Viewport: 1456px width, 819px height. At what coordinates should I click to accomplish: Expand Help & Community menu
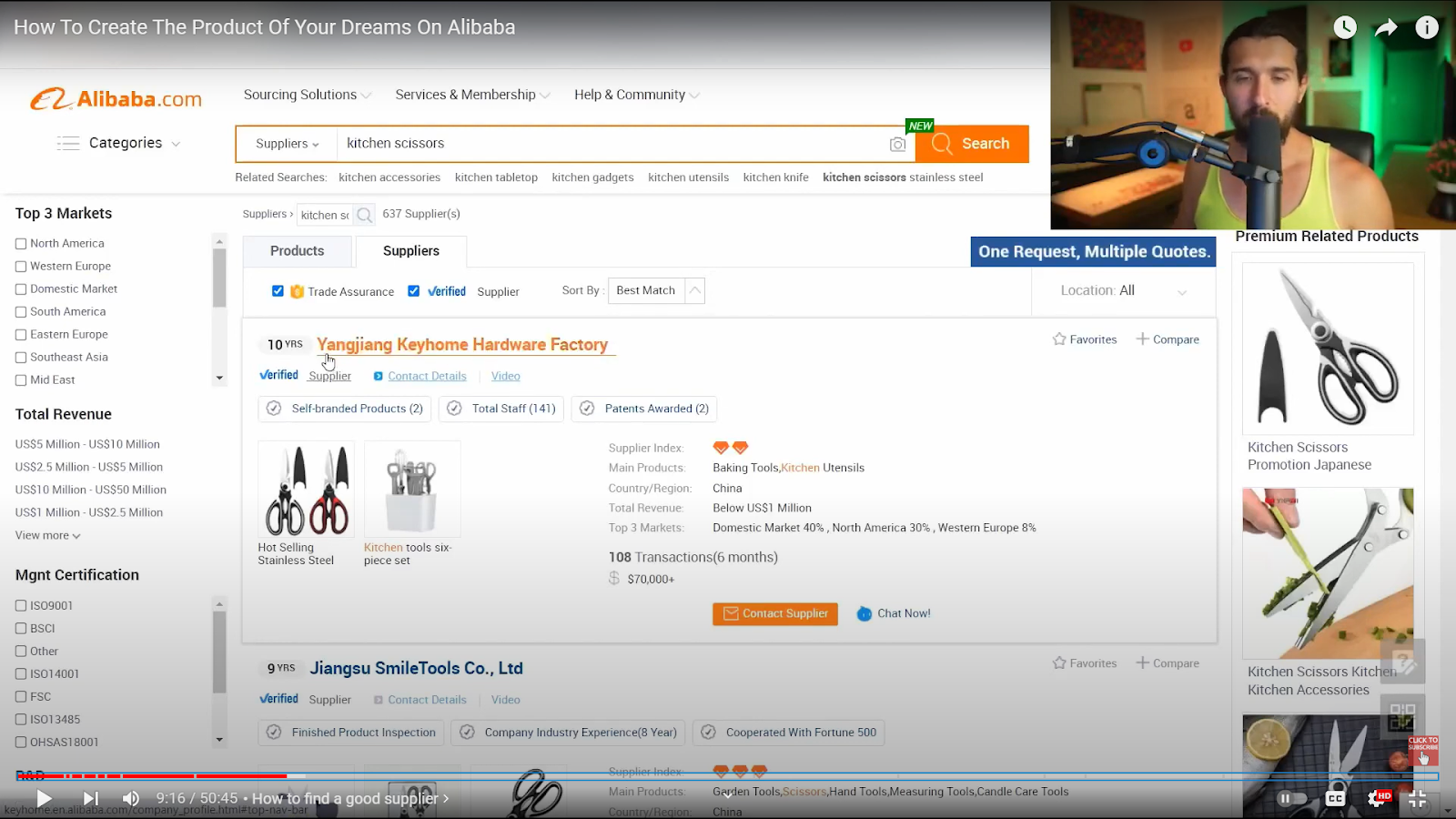click(x=636, y=95)
